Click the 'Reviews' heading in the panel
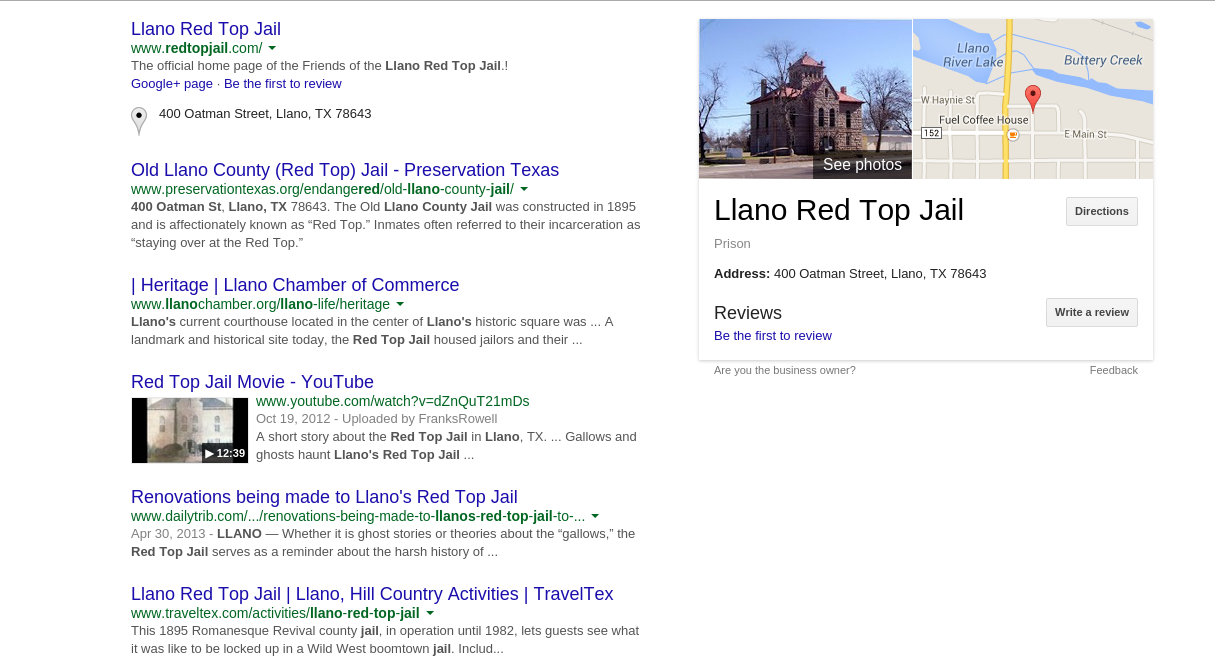Screen dimensions: 1215x658 [748, 313]
